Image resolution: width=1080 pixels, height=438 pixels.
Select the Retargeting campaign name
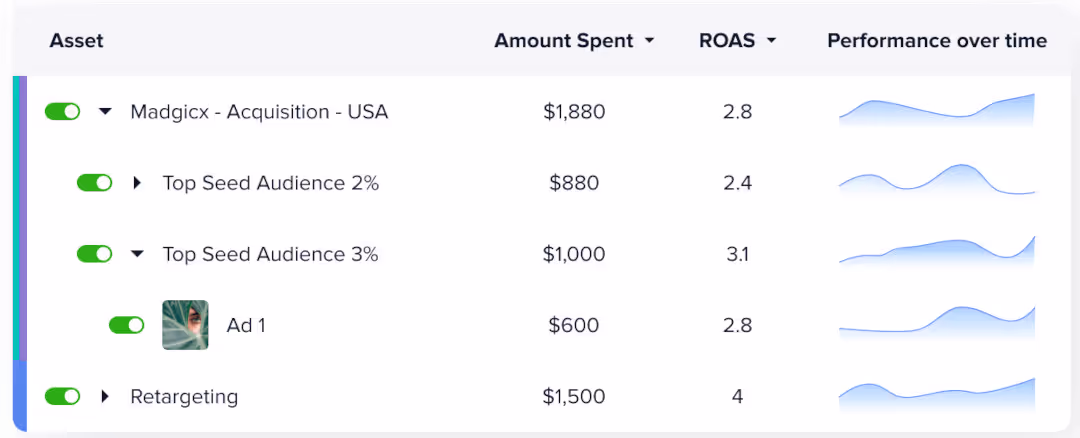184,397
